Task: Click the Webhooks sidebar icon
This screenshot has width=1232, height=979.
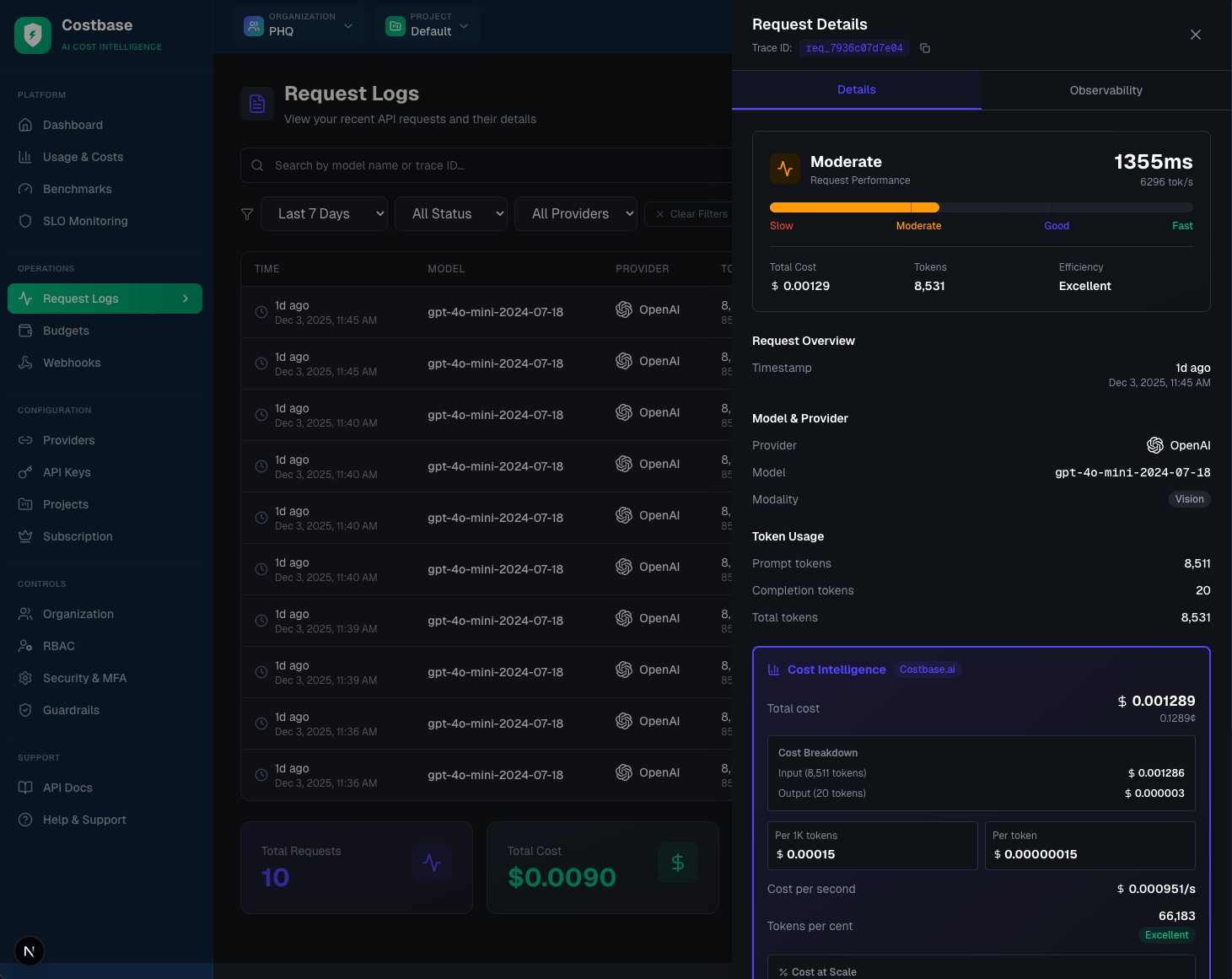Action: pyautogui.click(x=25, y=363)
